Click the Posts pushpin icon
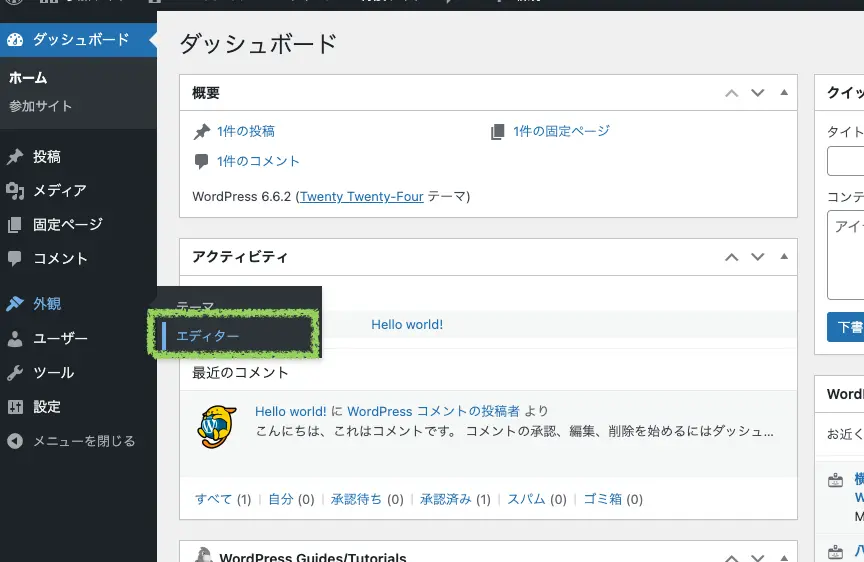This screenshot has height=562, width=864. click(x=15, y=157)
